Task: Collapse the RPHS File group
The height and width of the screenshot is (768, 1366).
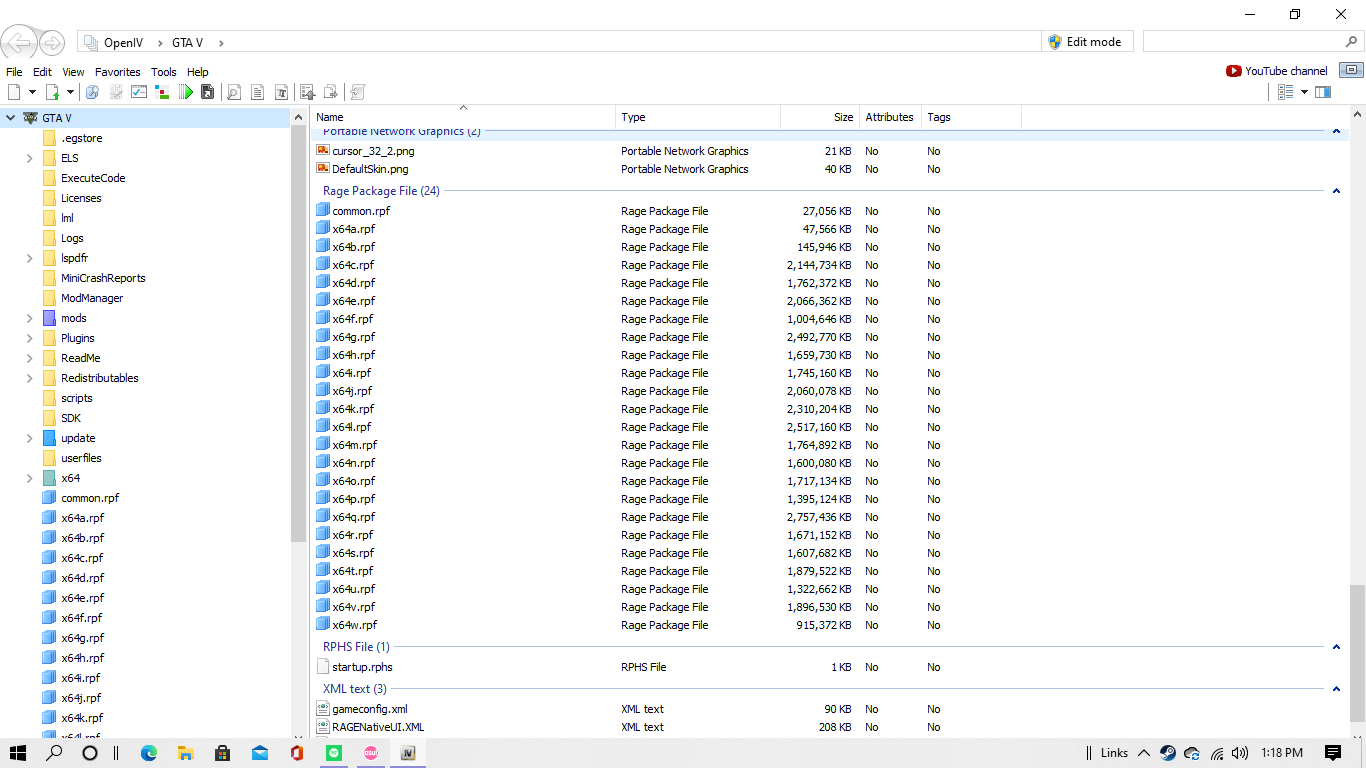Action: [x=1336, y=647]
